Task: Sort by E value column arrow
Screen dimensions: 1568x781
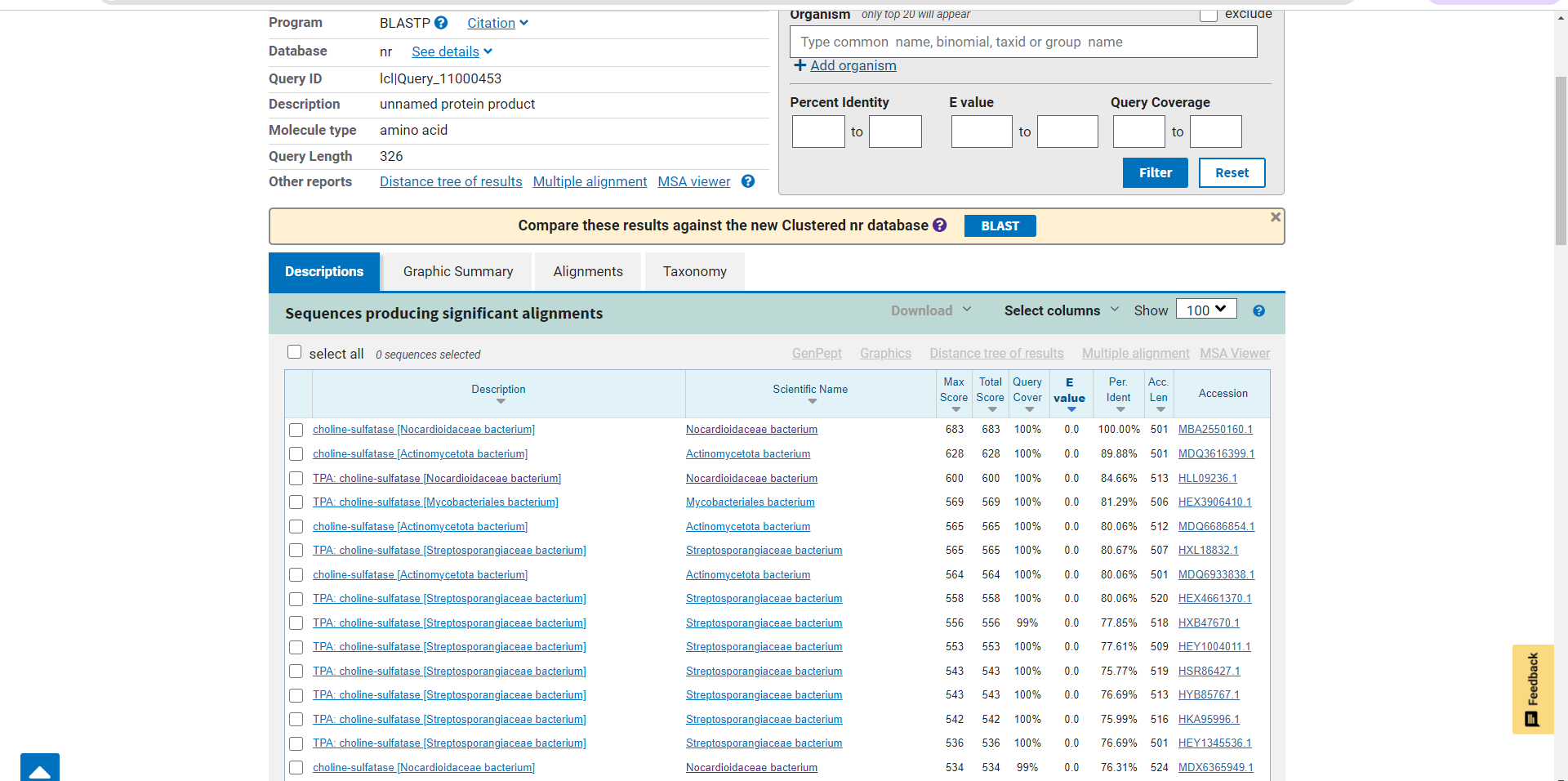Action: [x=1071, y=409]
